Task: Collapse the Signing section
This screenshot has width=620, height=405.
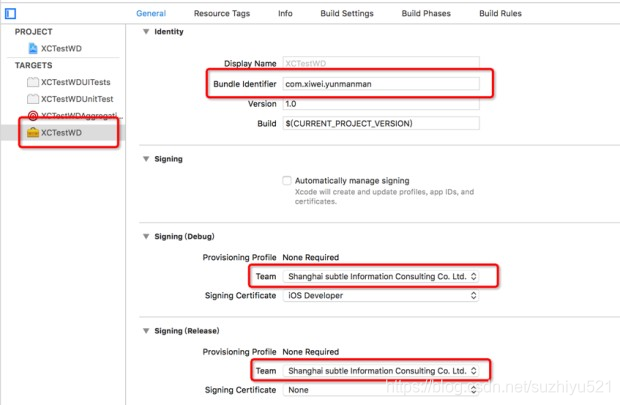Action: point(146,159)
